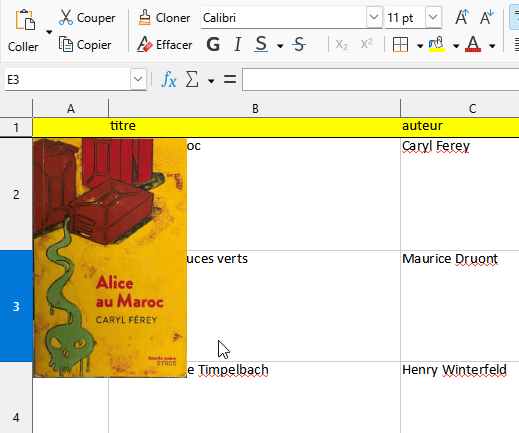The width and height of the screenshot is (519, 433).
Task: Click the 11 pt font size field
Action: point(405,17)
